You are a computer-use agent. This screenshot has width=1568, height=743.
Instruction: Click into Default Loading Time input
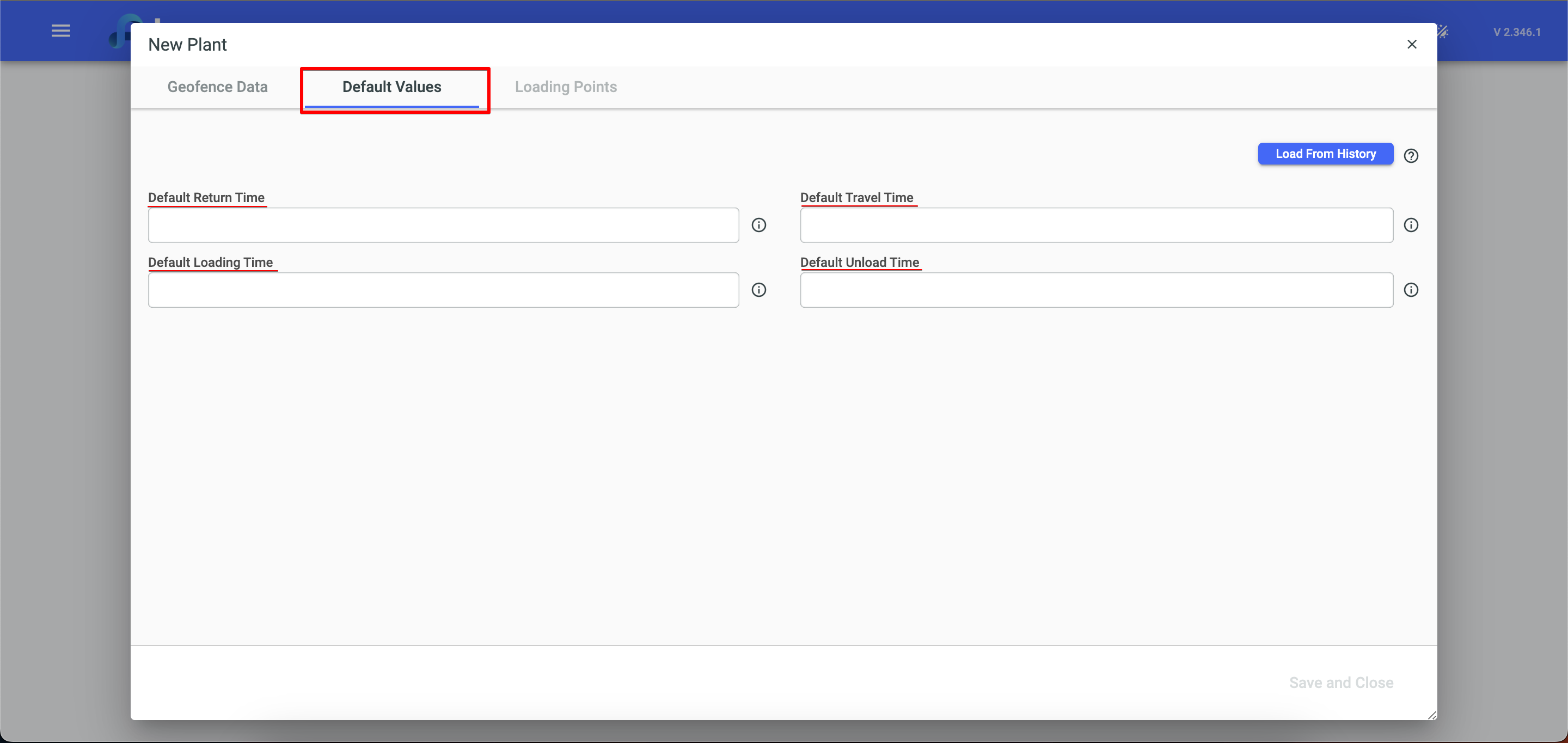point(443,289)
